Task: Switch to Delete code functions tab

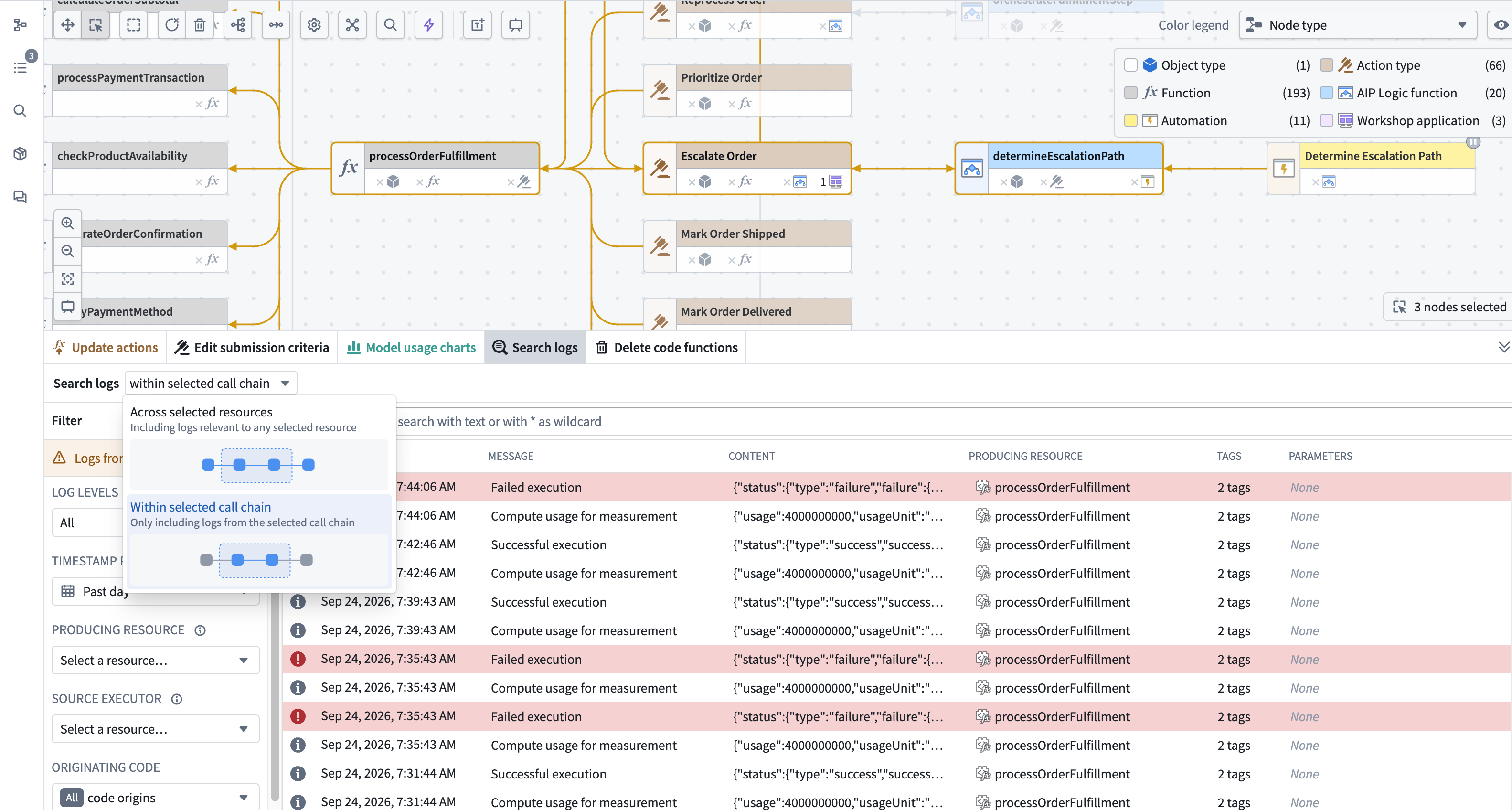Action: coord(667,348)
